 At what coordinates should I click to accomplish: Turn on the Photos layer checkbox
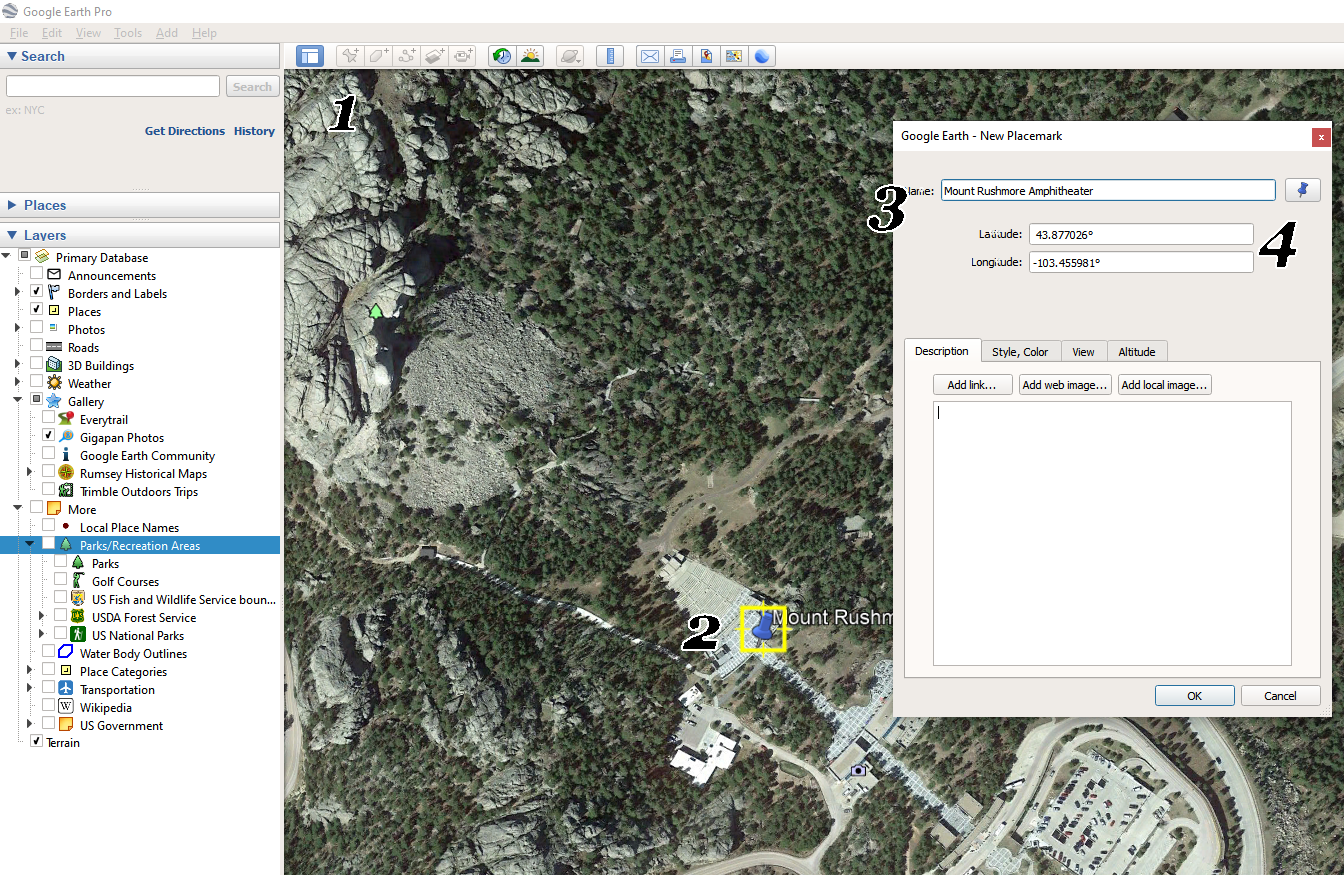coord(36,329)
